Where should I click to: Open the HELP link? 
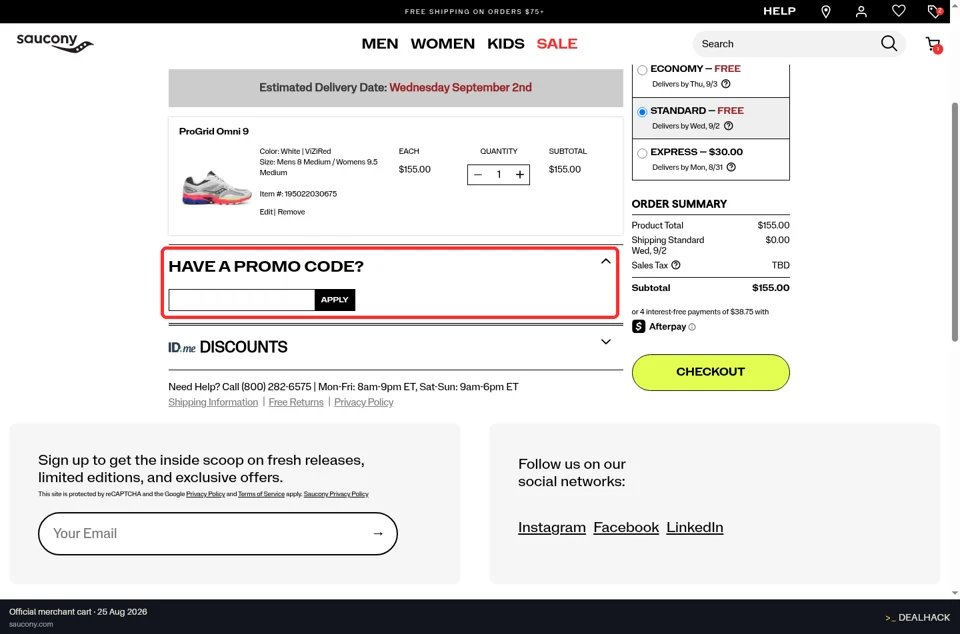click(x=779, y=11)
